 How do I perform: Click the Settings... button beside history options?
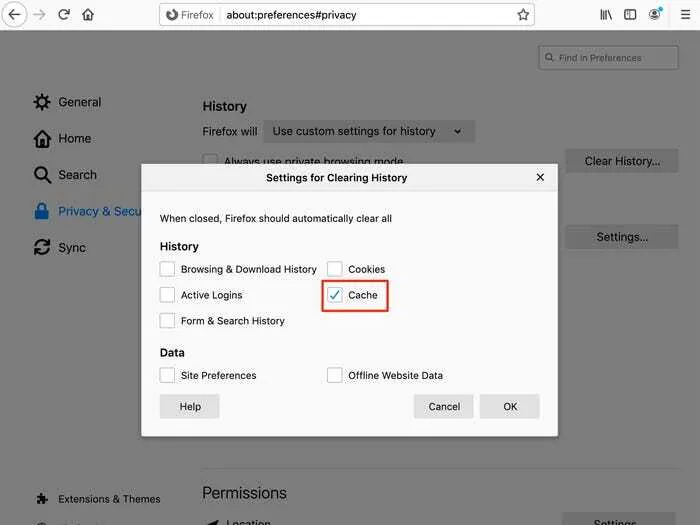[622, 237]
